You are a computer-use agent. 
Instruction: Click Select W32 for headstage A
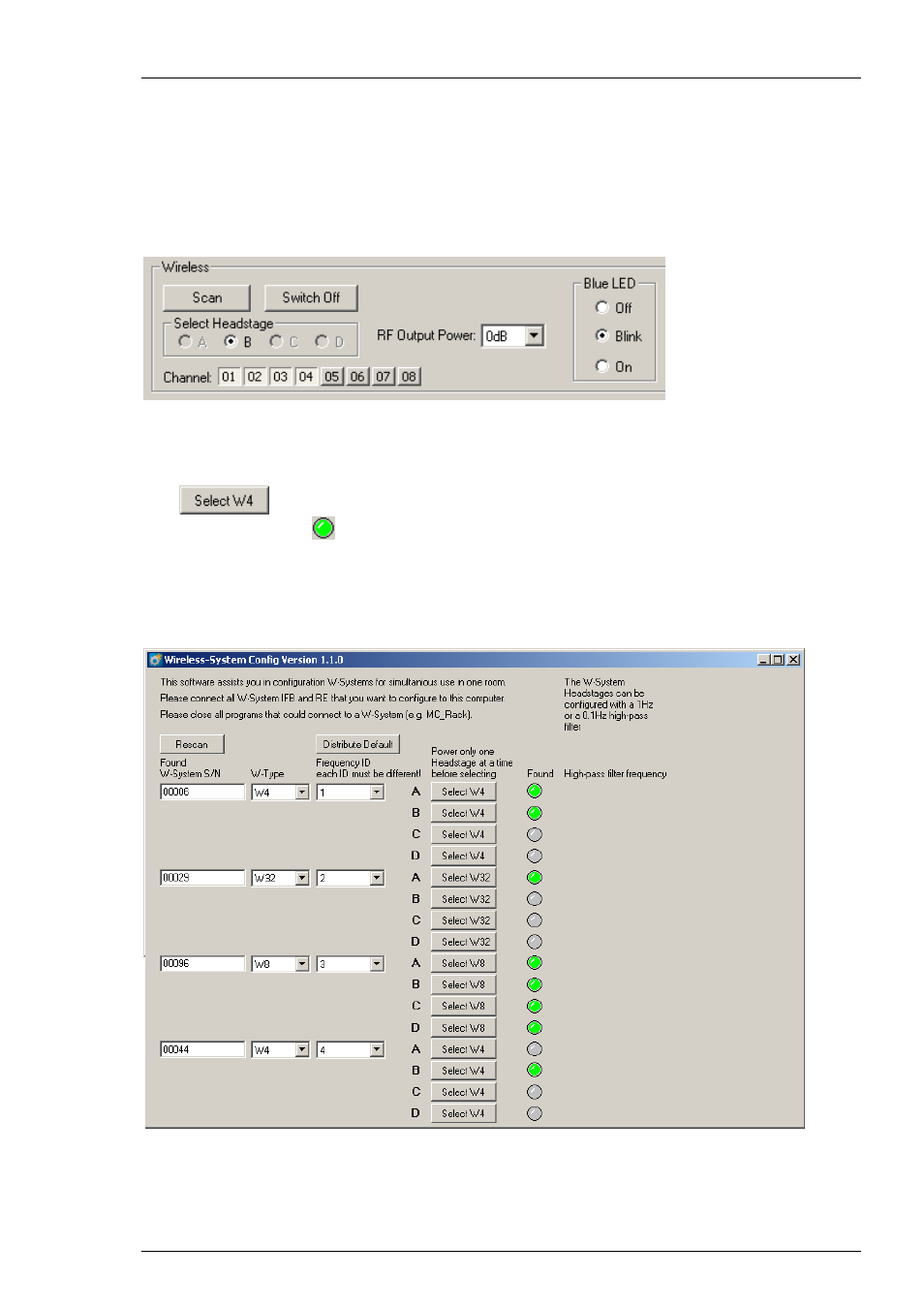(x=463, y=878)
